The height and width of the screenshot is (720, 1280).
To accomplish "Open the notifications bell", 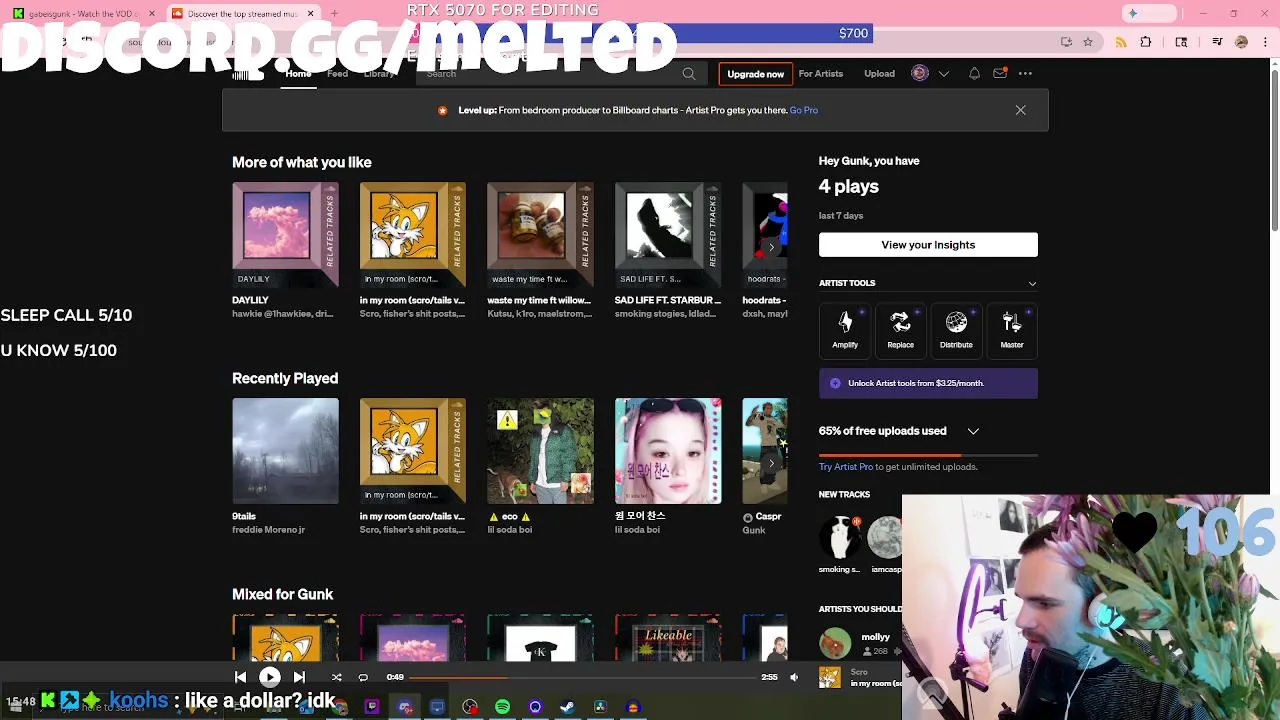I will click(x=974, y=74).
